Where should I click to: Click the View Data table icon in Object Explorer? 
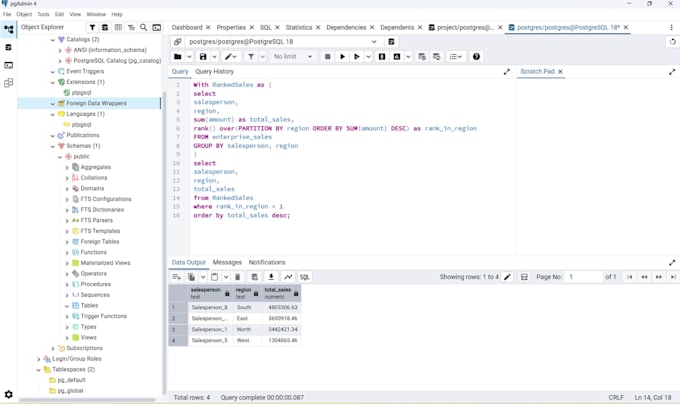[118, 27]
